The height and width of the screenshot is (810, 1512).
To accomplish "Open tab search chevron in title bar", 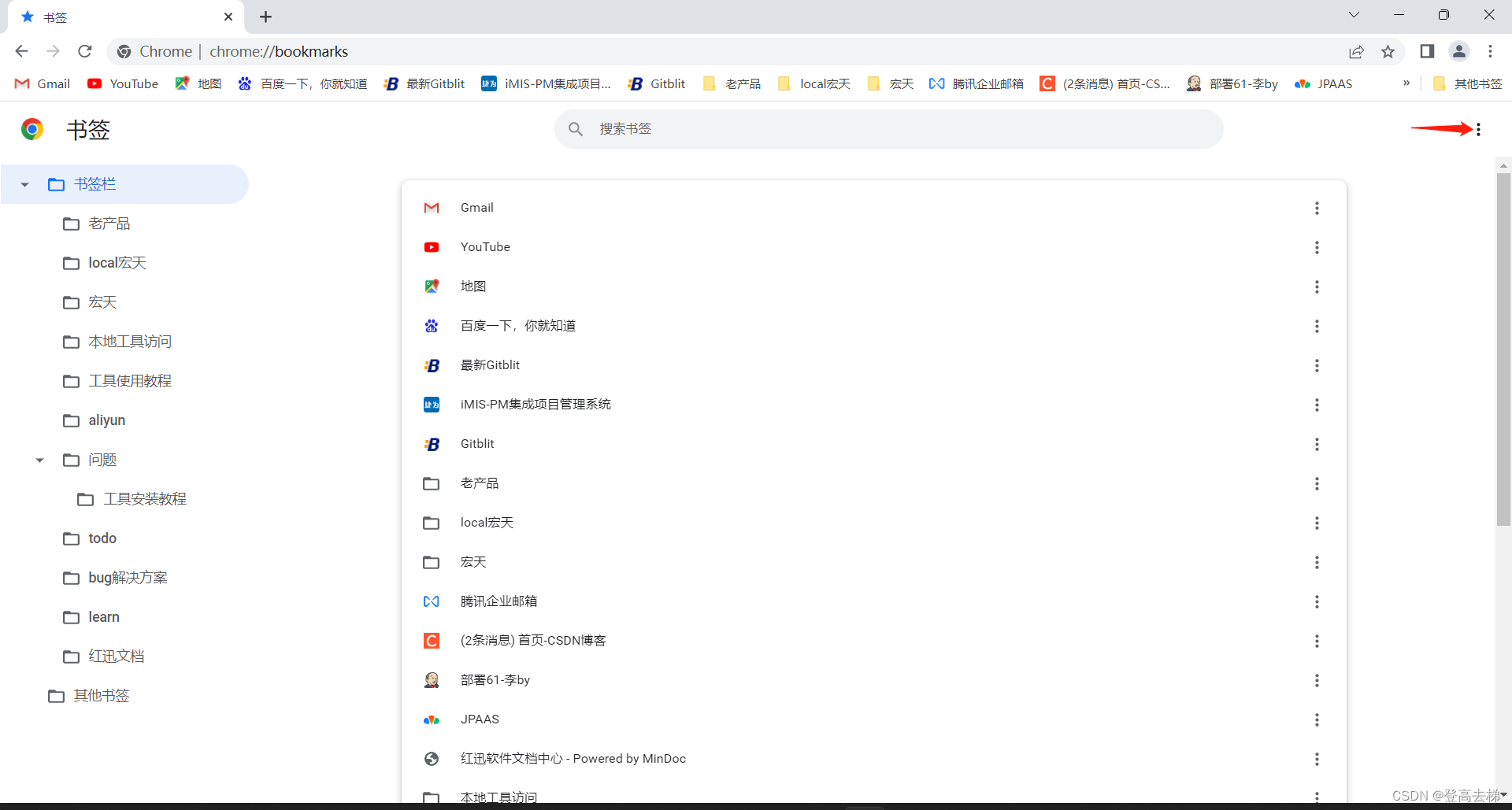I will [x=1354, y=15].
